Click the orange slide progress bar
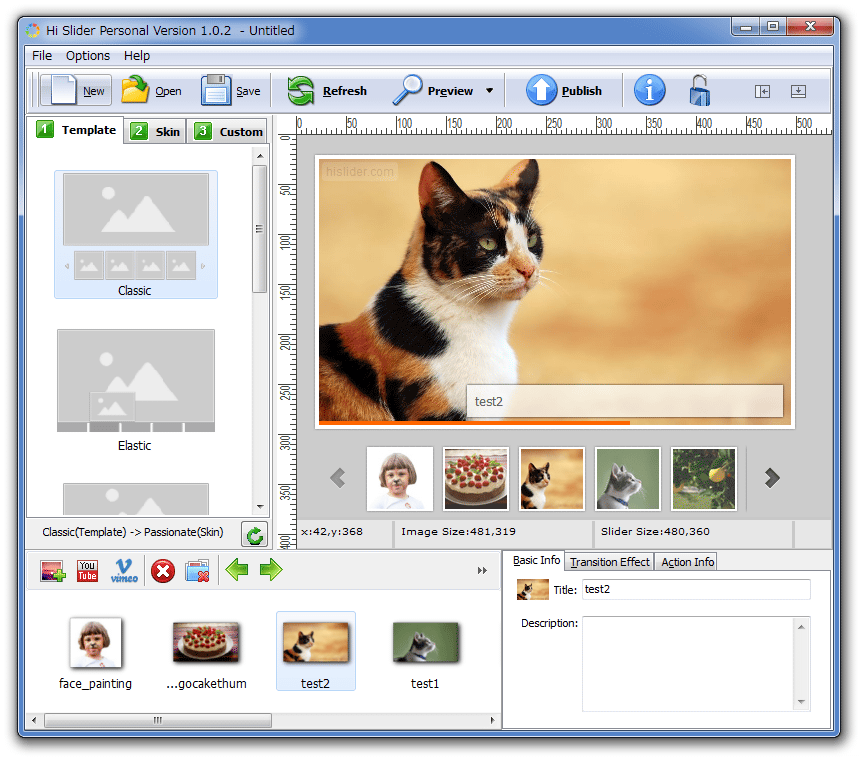 pyautogui.click(x=474, y=423)
